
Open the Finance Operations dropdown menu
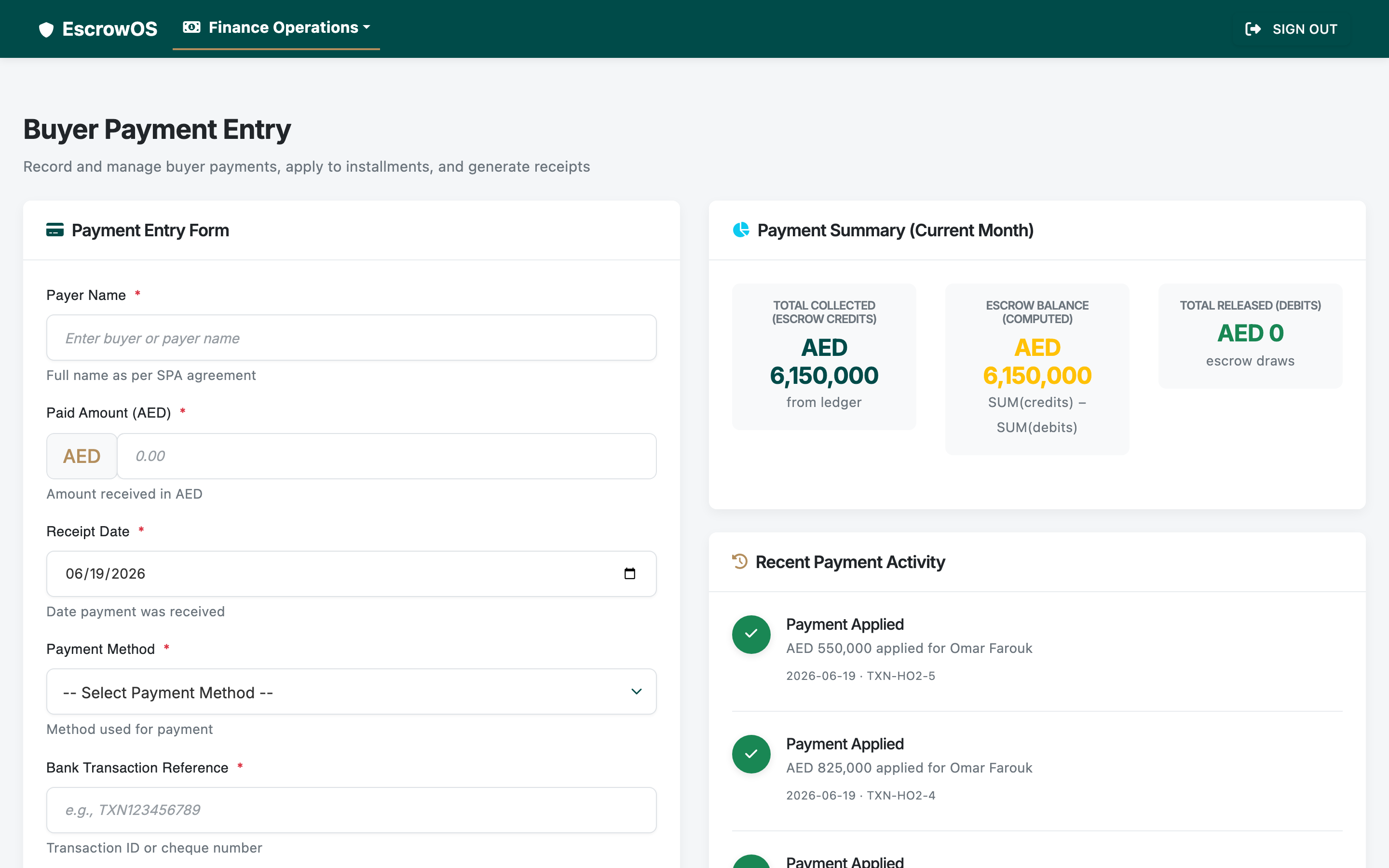coord(276,27)
